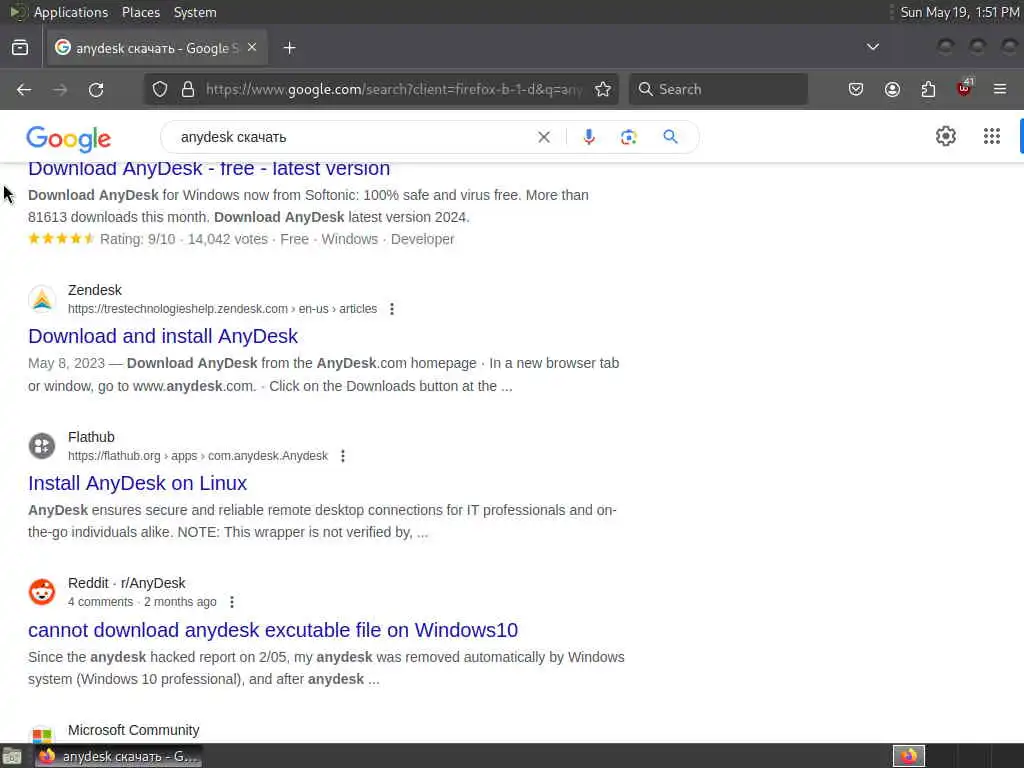Open the extensions puzzle icon
Viewport: 1024px width, 768px height.
928,89
